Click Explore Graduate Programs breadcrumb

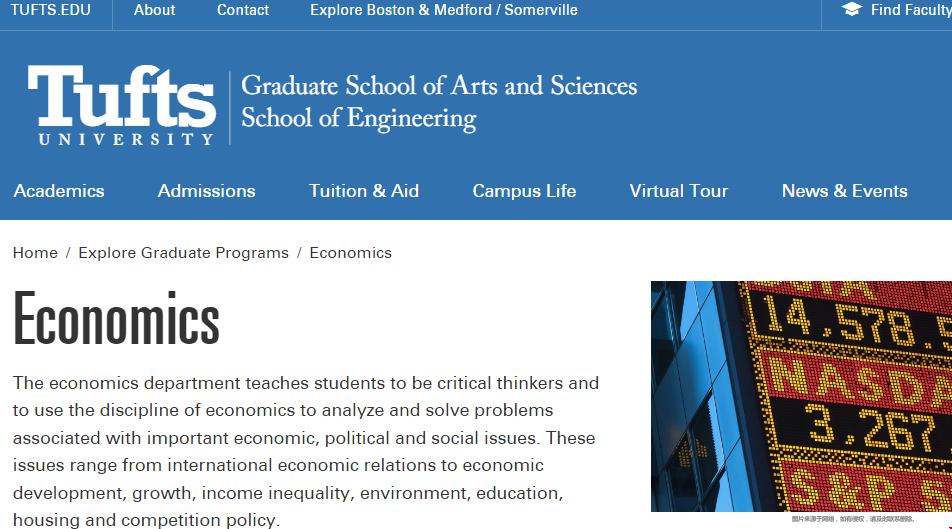183,253
